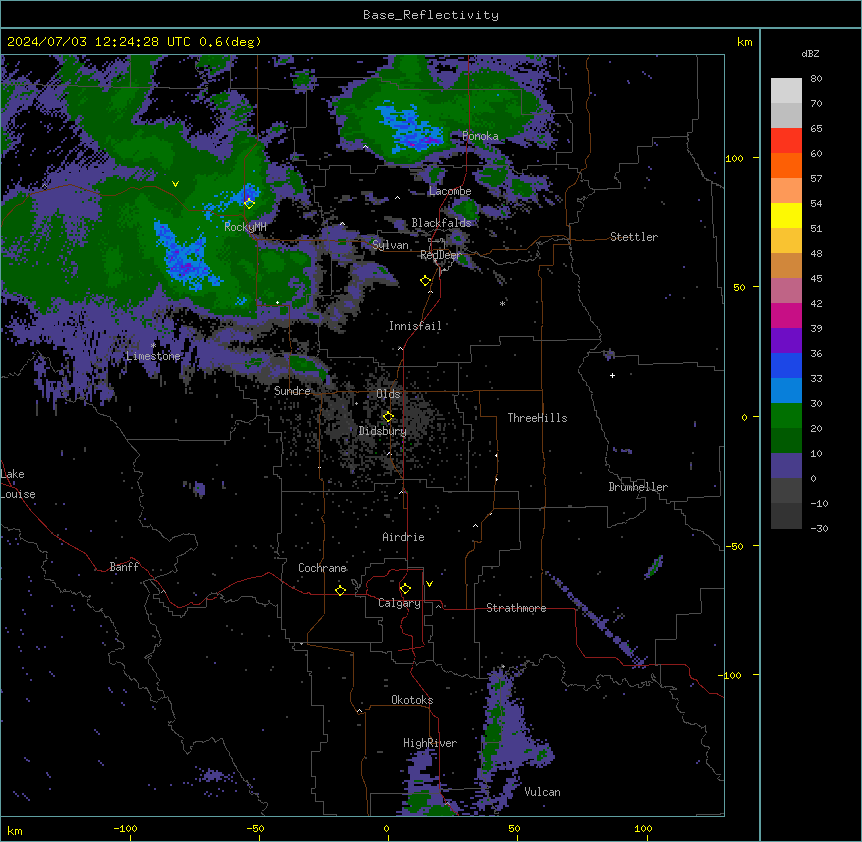The width and height of the screenshot is (862, 842).
Task: Pick the purple 36-39 dBZ legend swatch
Action: tap(786, 340)
